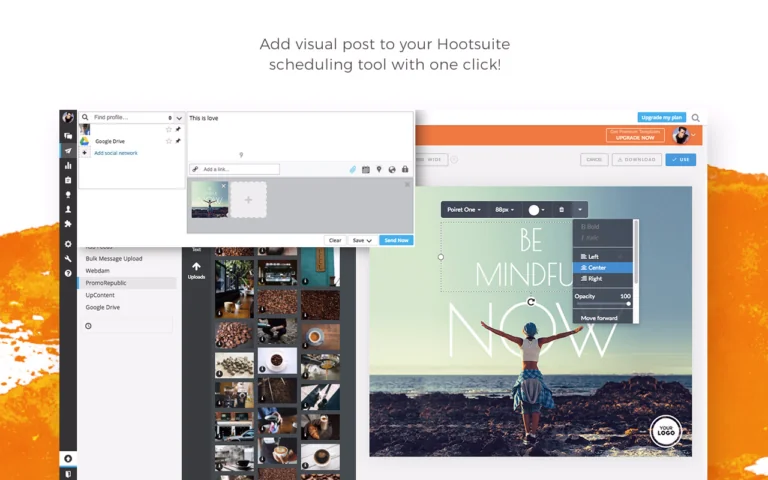
Task: Open the App Directory puzzle piece icon
Action: tap(68, 224)
